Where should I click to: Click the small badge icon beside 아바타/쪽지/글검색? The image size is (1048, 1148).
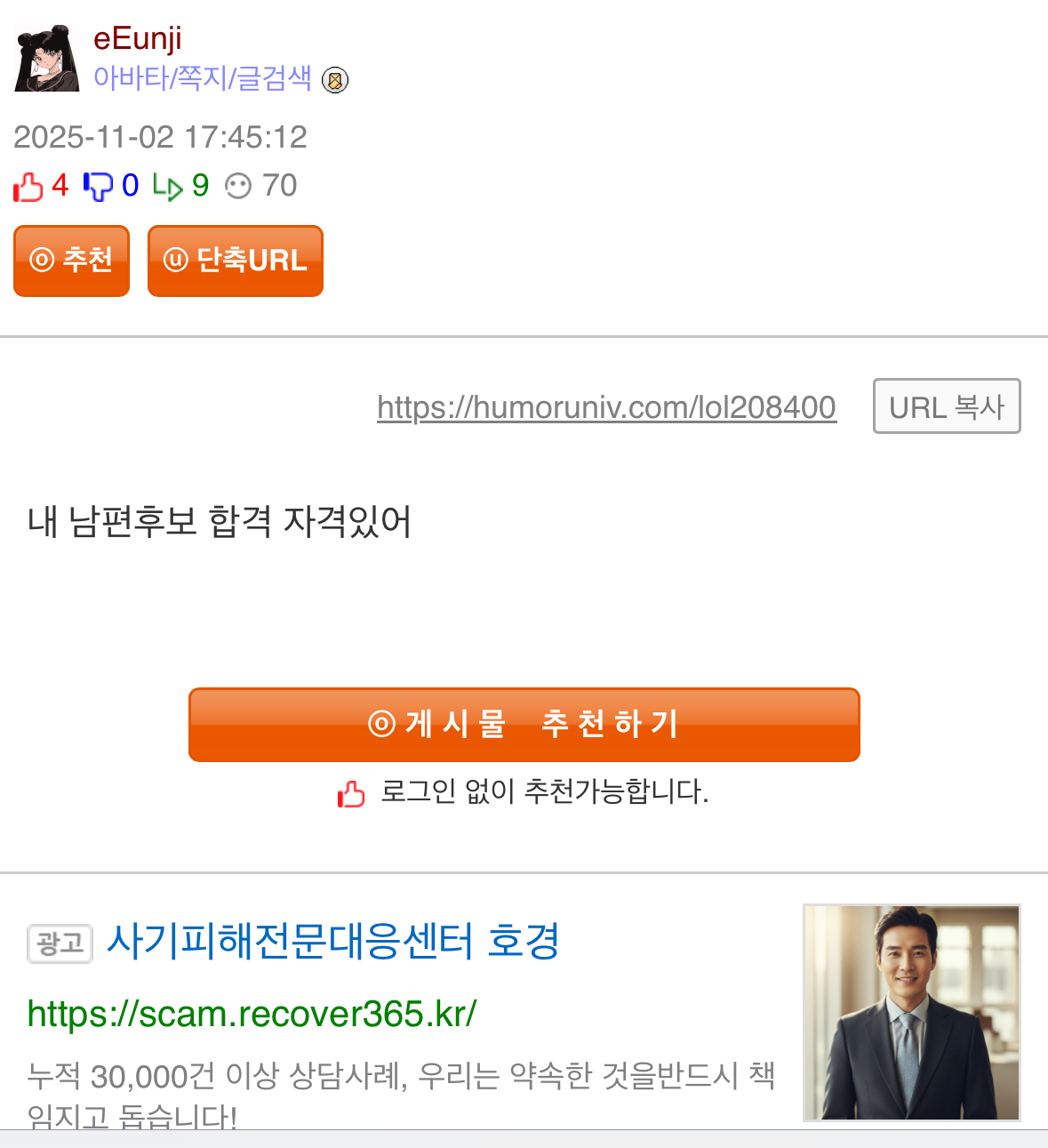[334, 81]
